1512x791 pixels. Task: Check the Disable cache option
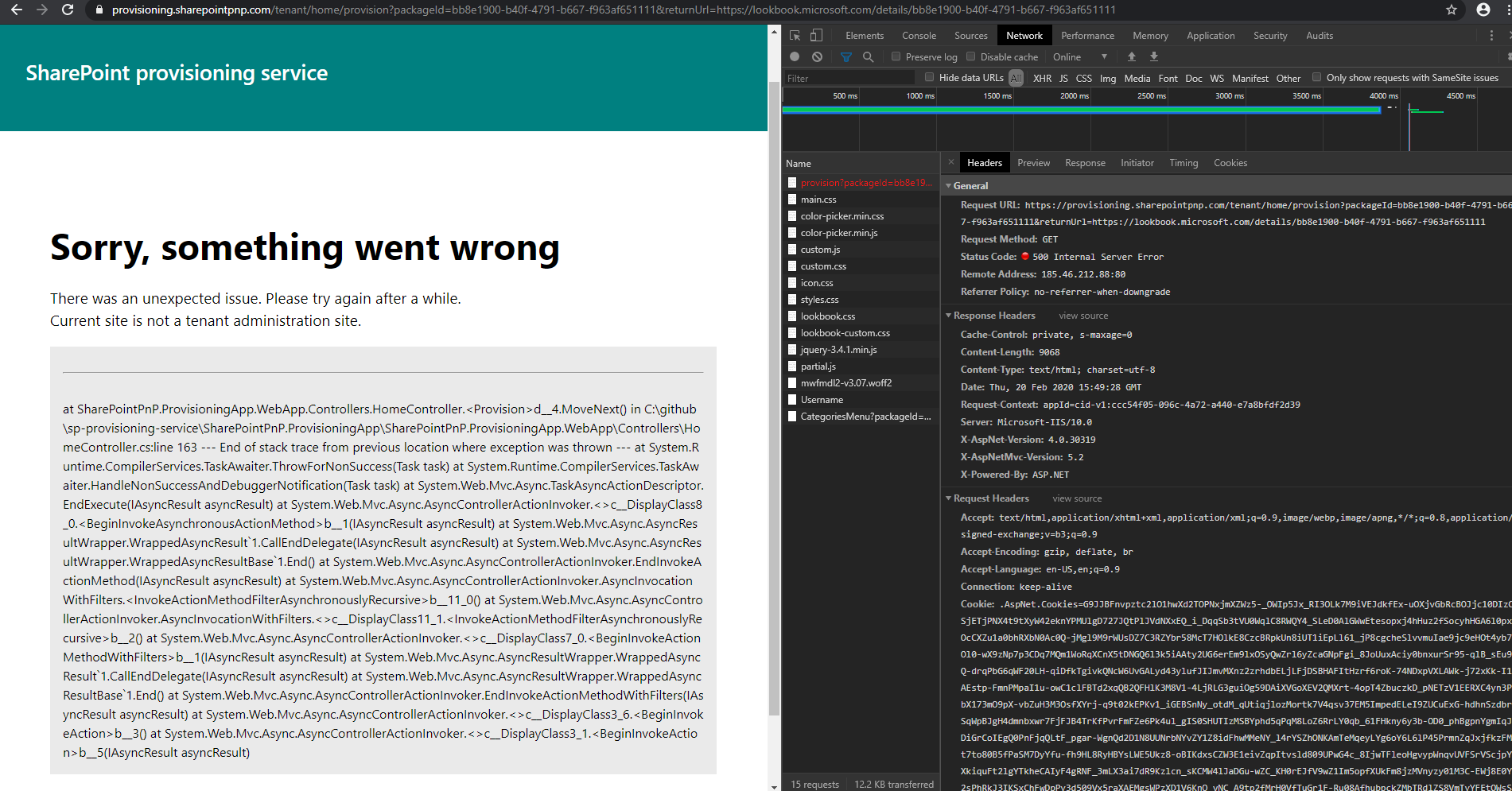tap(970, 56)
